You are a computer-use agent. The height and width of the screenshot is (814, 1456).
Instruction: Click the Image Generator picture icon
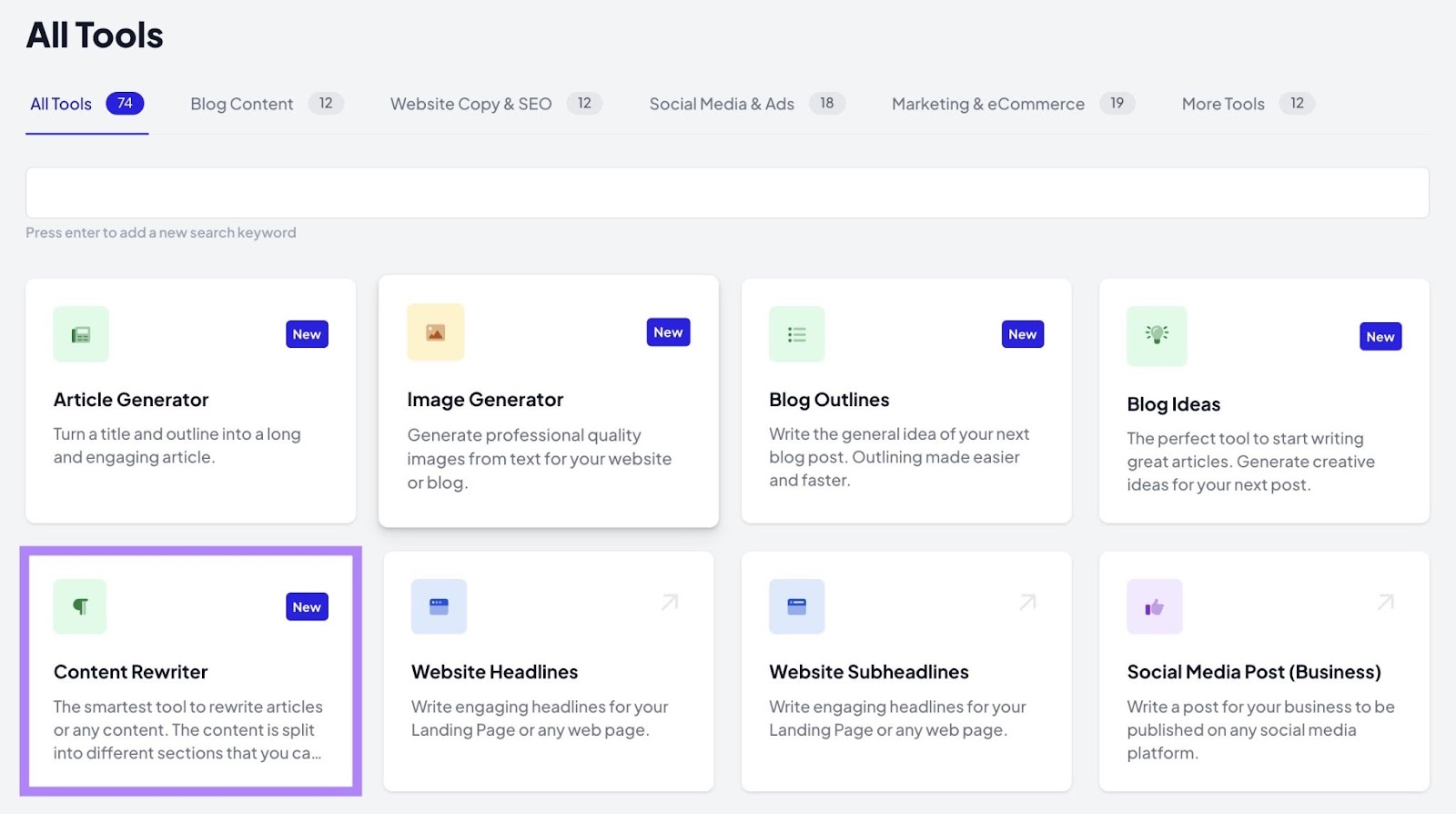436,332
